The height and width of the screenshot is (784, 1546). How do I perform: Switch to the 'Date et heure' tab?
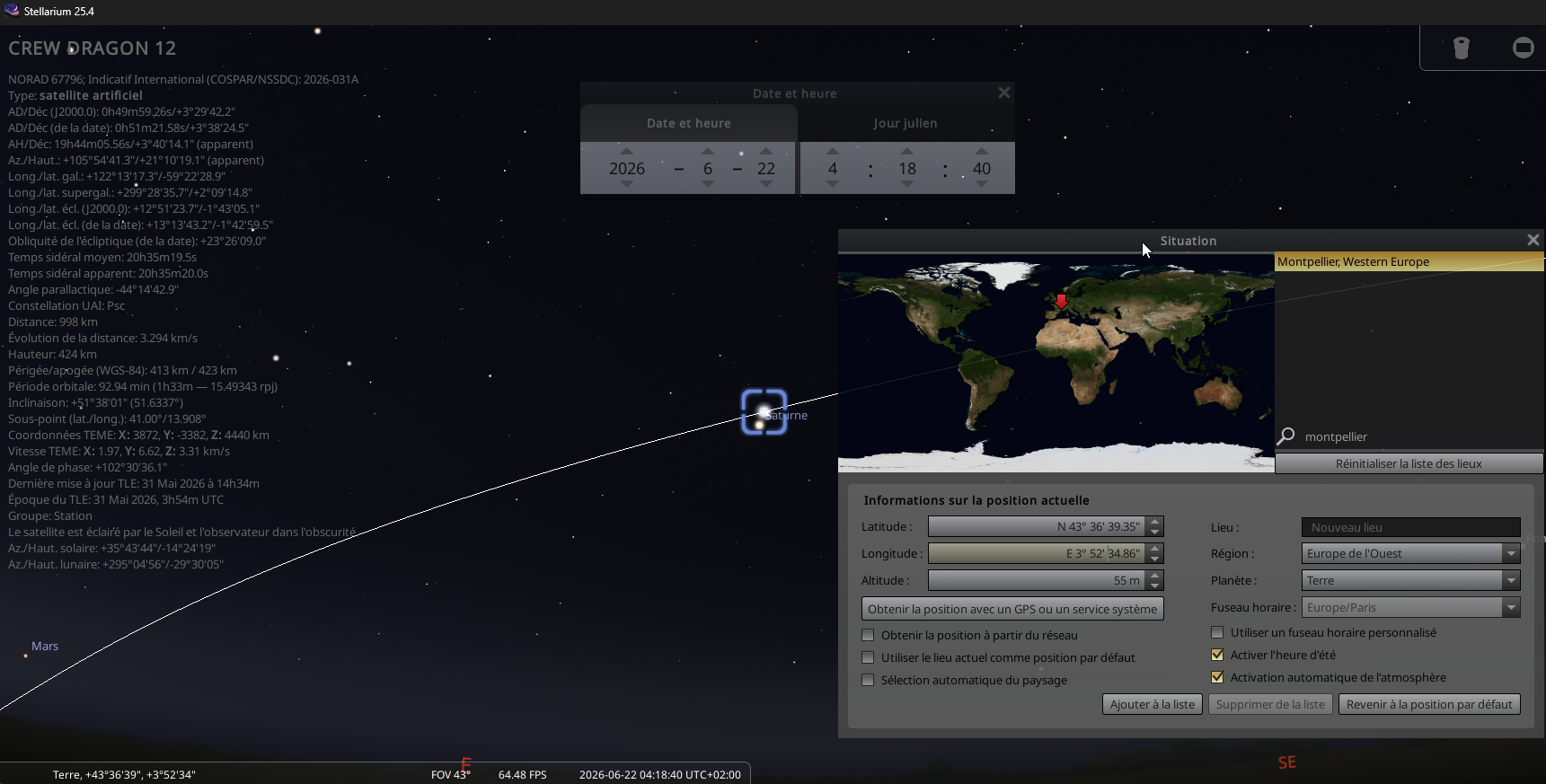coord(689,123)
